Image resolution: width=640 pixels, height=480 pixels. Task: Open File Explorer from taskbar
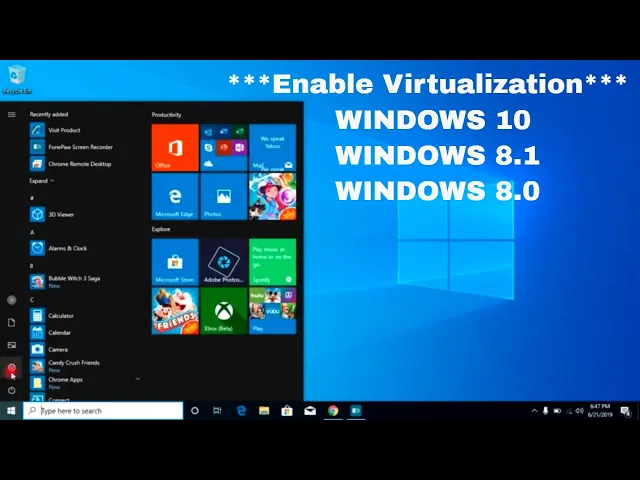click(264, 411)
